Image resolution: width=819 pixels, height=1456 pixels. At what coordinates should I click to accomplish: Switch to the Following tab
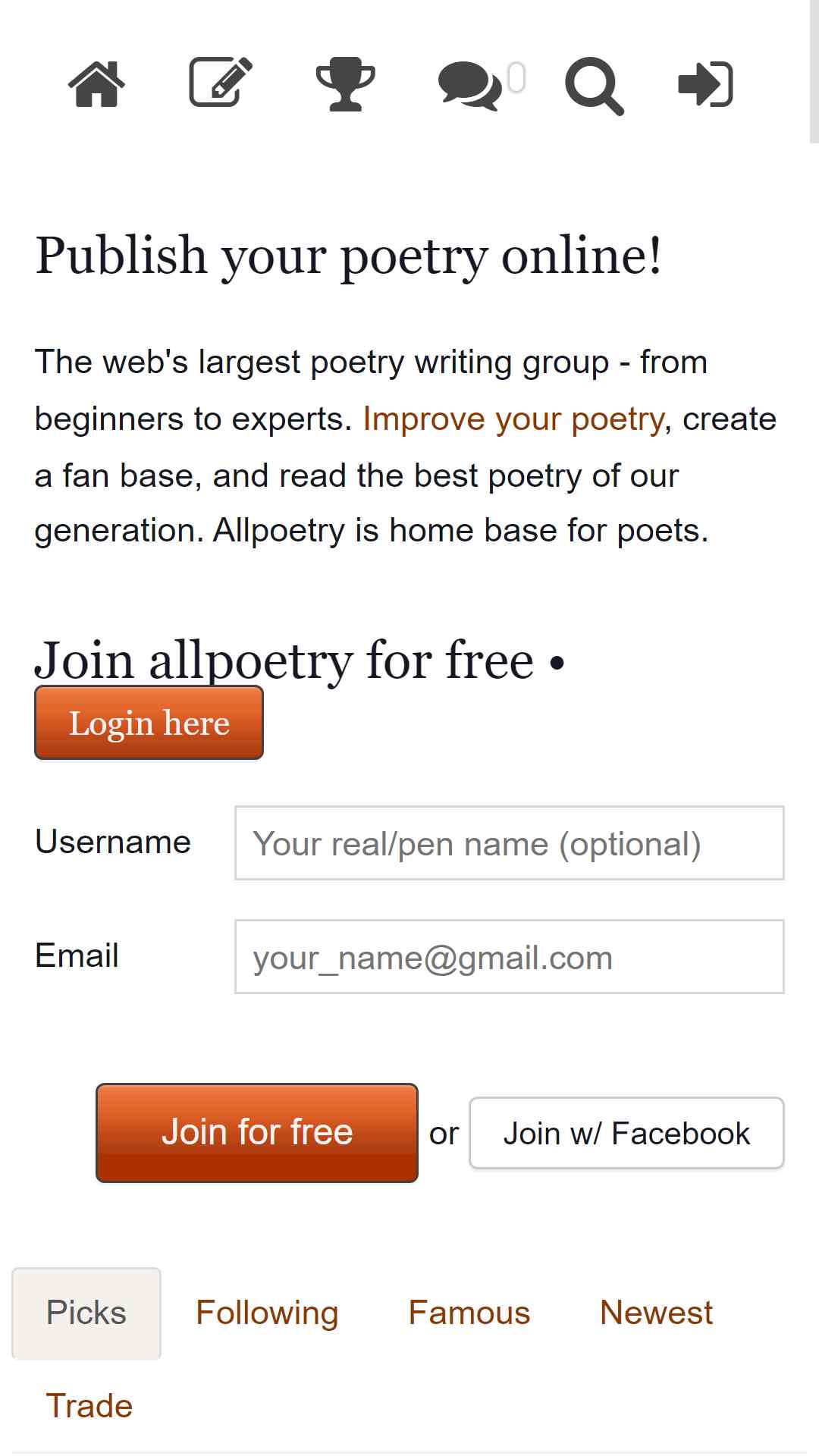click(267, 1313)
